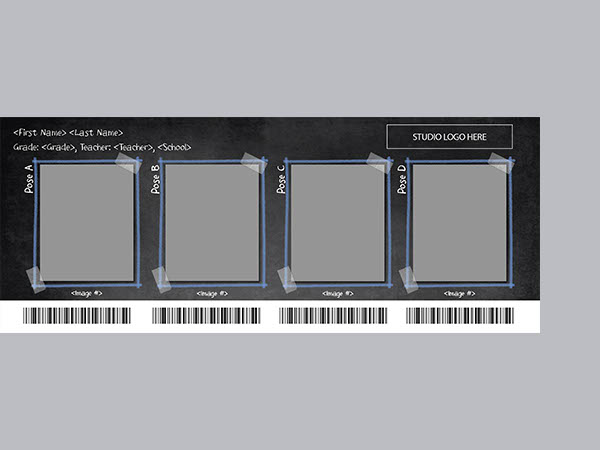
Task: Click the STUDIO LOGO HERE box
Action: 449,136
